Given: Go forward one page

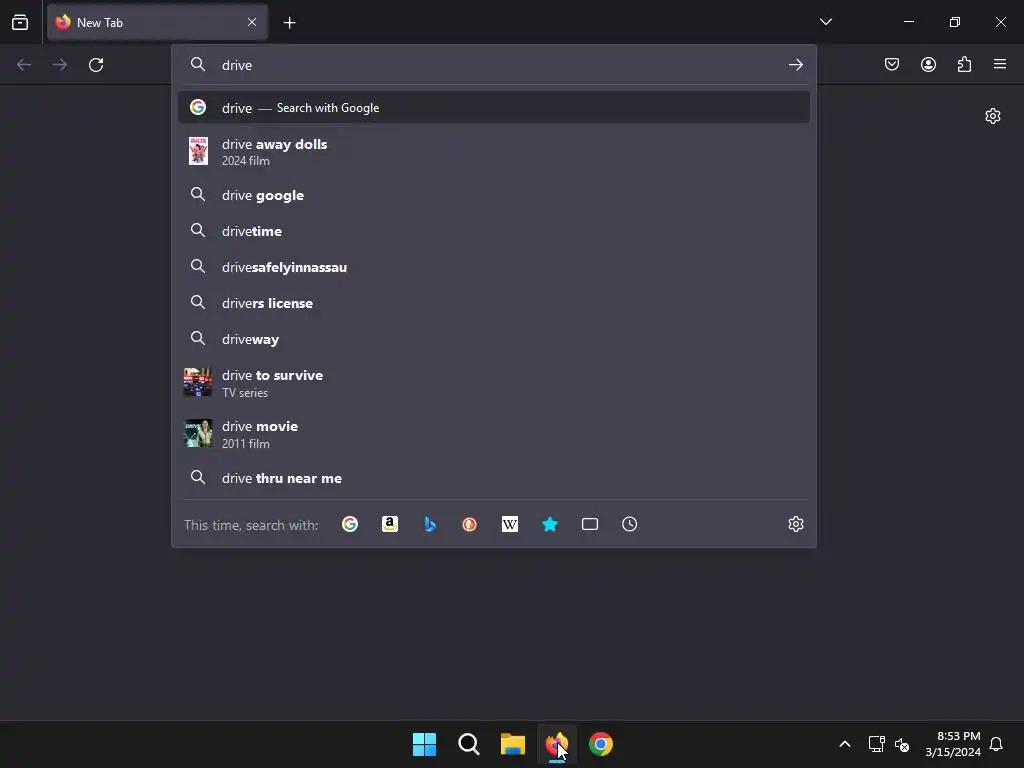Looking at the screenshot, I should click(60, 65).
